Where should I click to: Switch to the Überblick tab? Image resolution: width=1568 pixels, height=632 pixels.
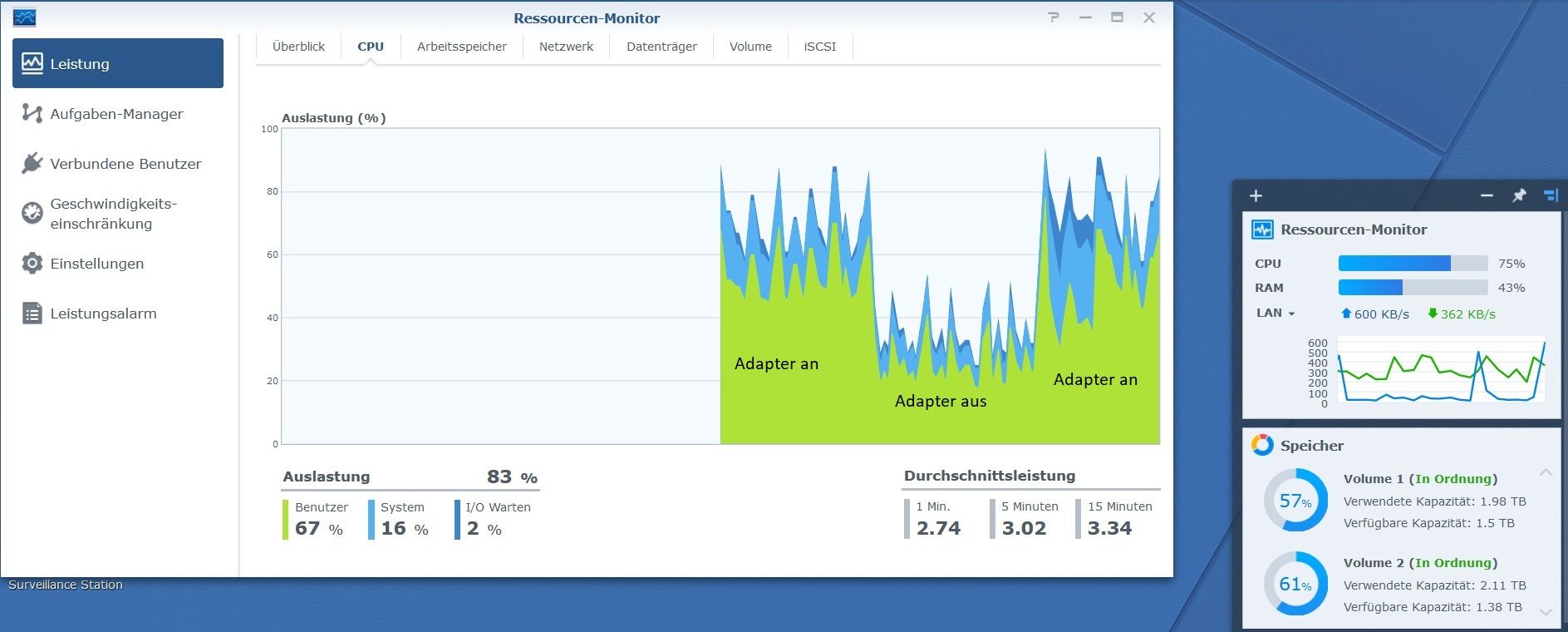pyautogui.click(x=298, y=47)
